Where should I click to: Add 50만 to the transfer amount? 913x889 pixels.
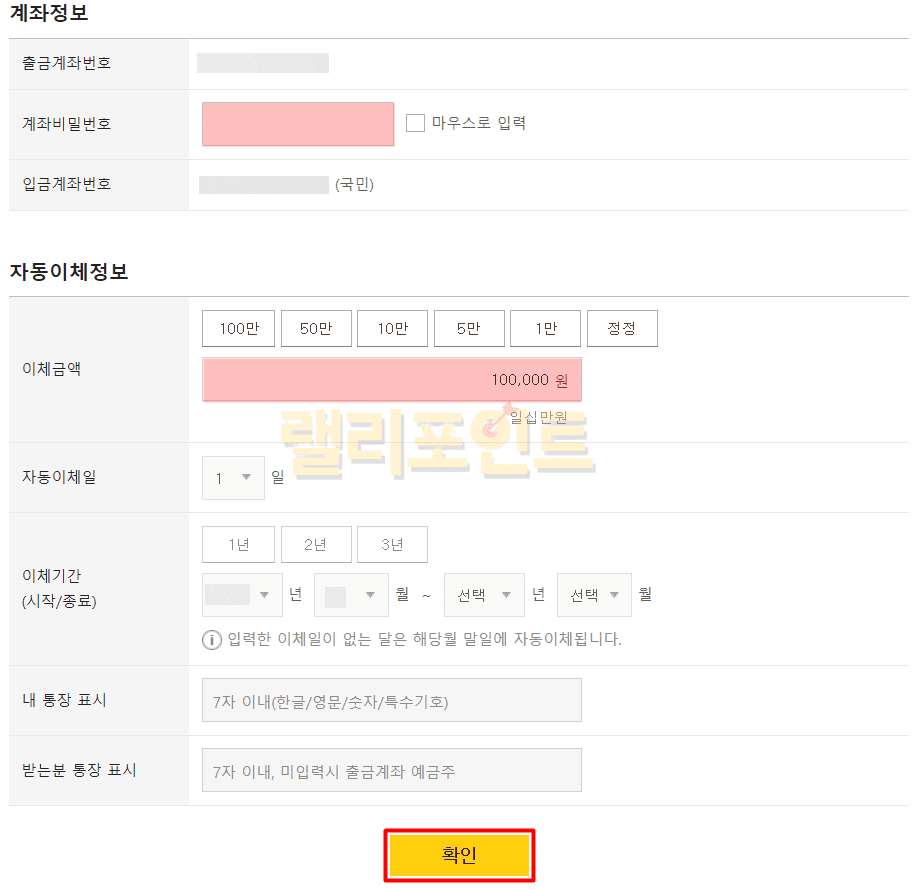click(x=316, y=328)
